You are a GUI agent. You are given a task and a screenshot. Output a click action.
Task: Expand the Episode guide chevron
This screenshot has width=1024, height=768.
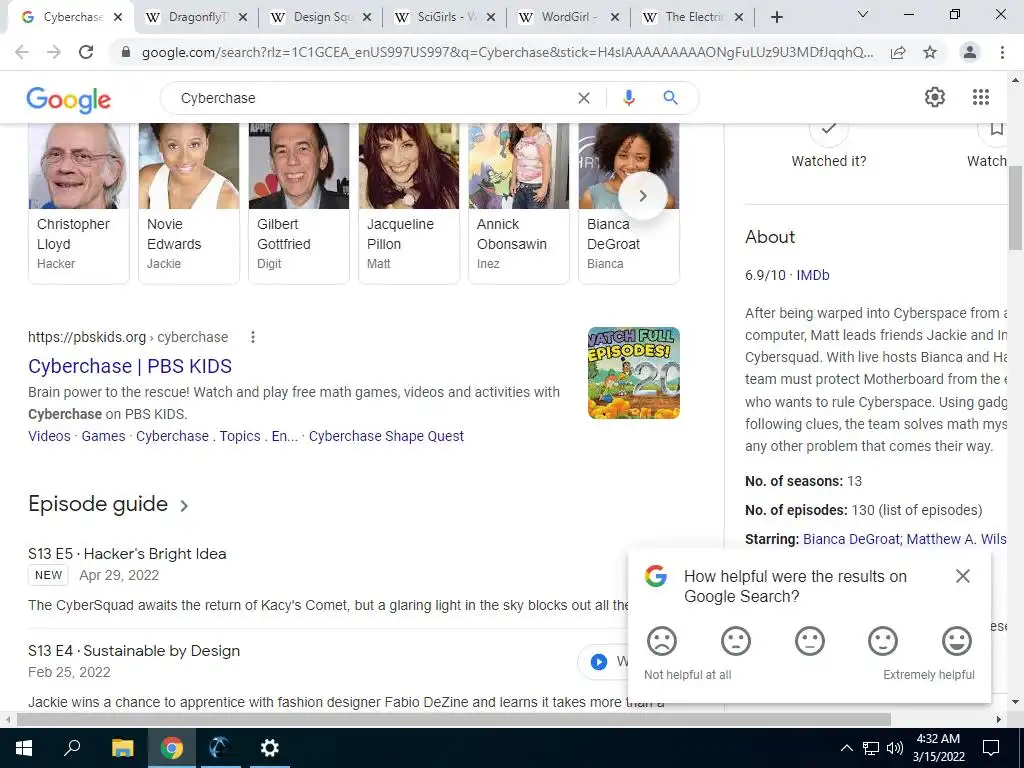tap(184, 505)
